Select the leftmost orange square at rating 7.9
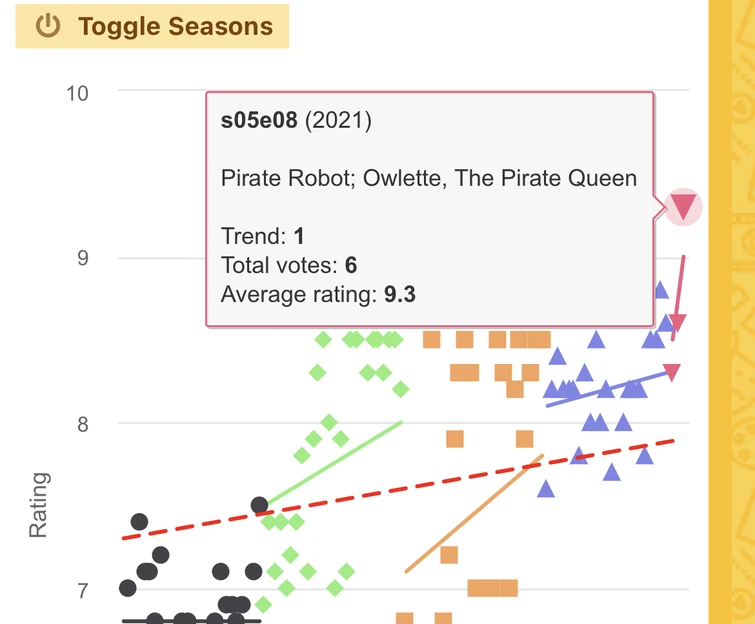This screenshot has width=755, height=624. pyautogui.click(x=455, y=439)
